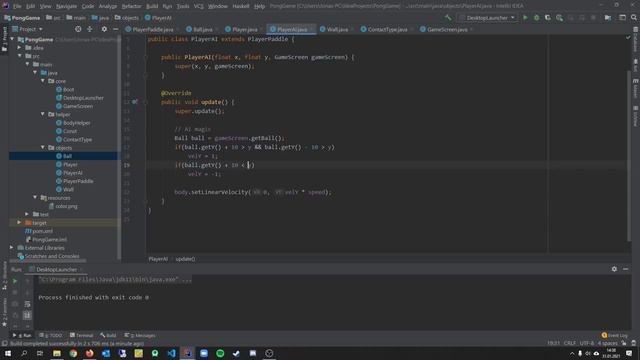Expand all in Project panel

click(x=90, y=29)
